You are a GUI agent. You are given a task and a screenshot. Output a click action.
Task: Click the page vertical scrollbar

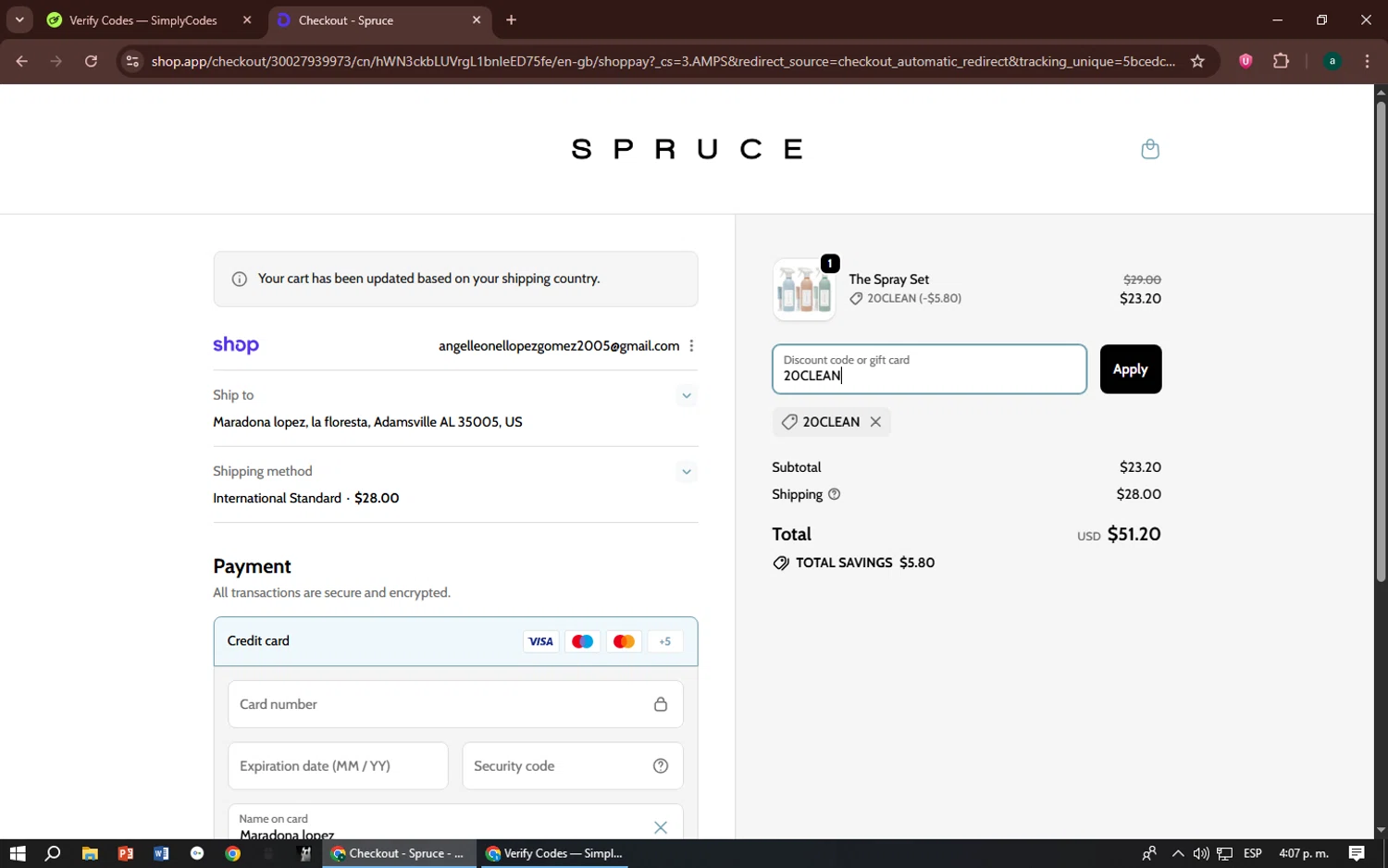click(x=1381, y=342)
